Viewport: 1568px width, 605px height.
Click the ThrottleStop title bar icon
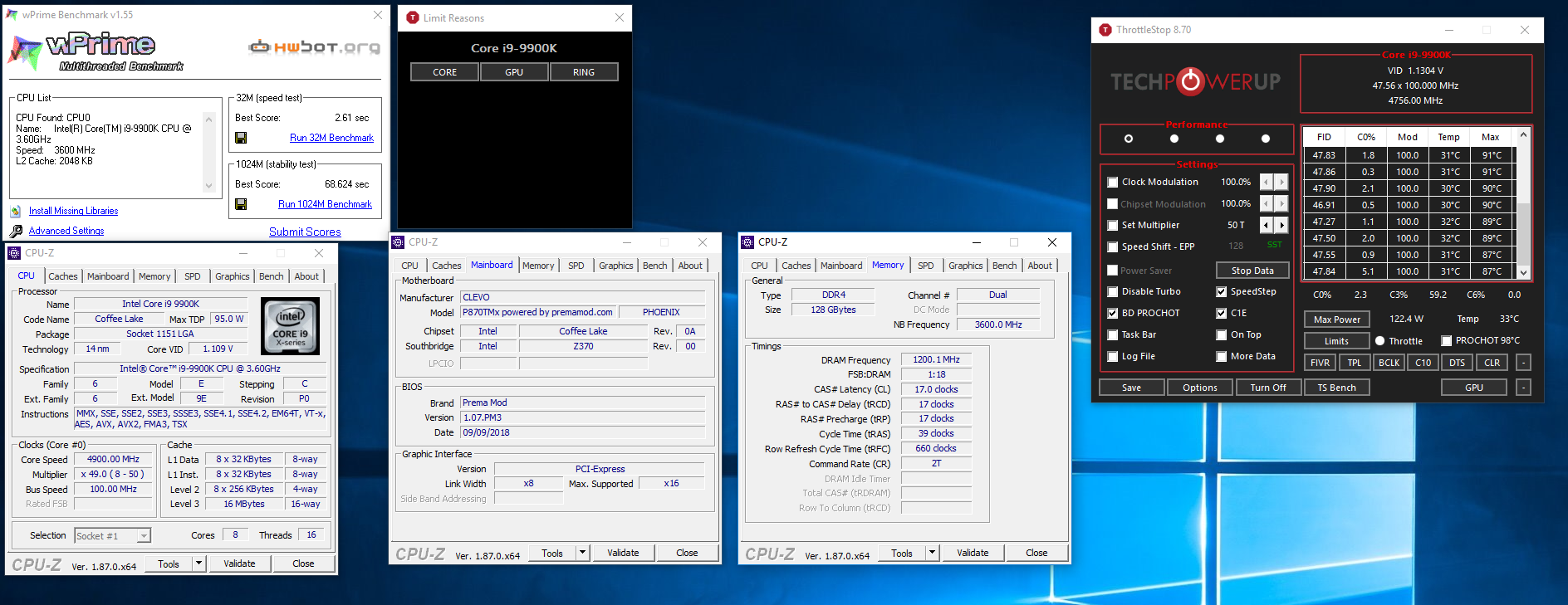tap(1105, 30)
